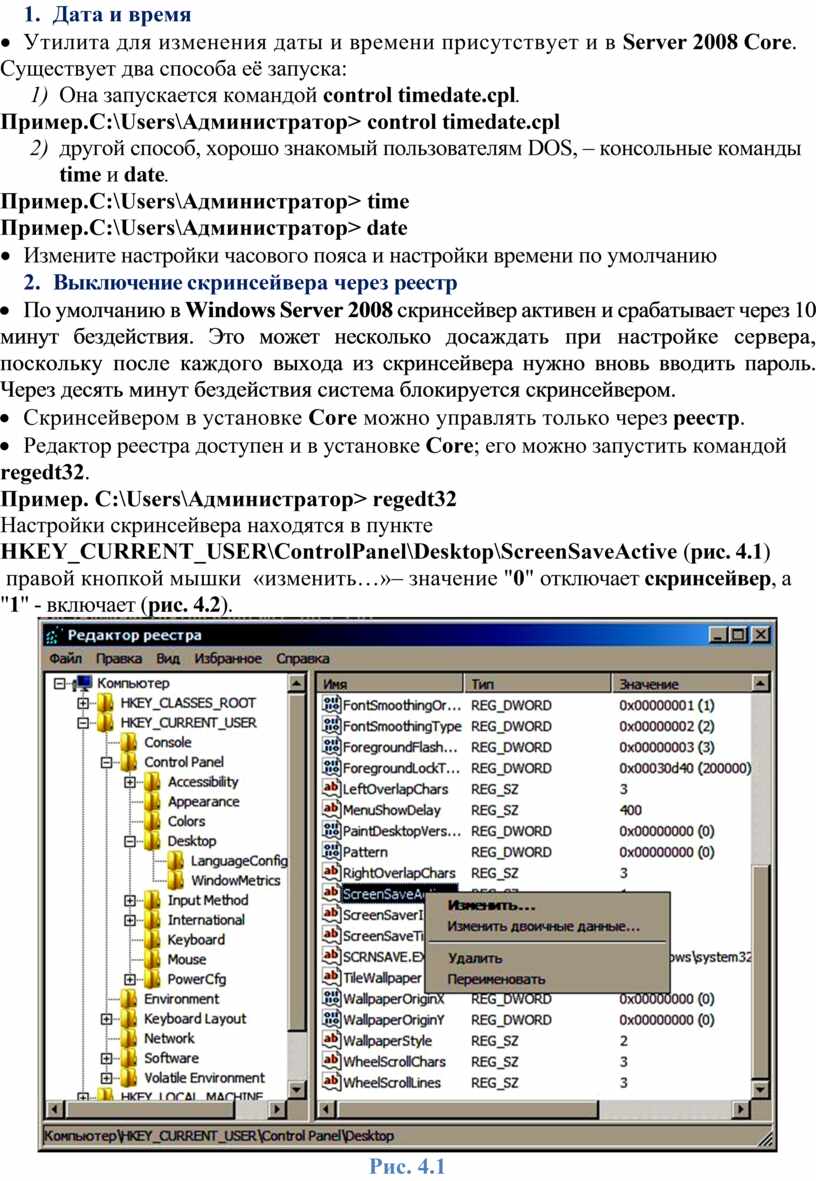
Task: Select the Appearance folder icon
Action: [153, 801]
